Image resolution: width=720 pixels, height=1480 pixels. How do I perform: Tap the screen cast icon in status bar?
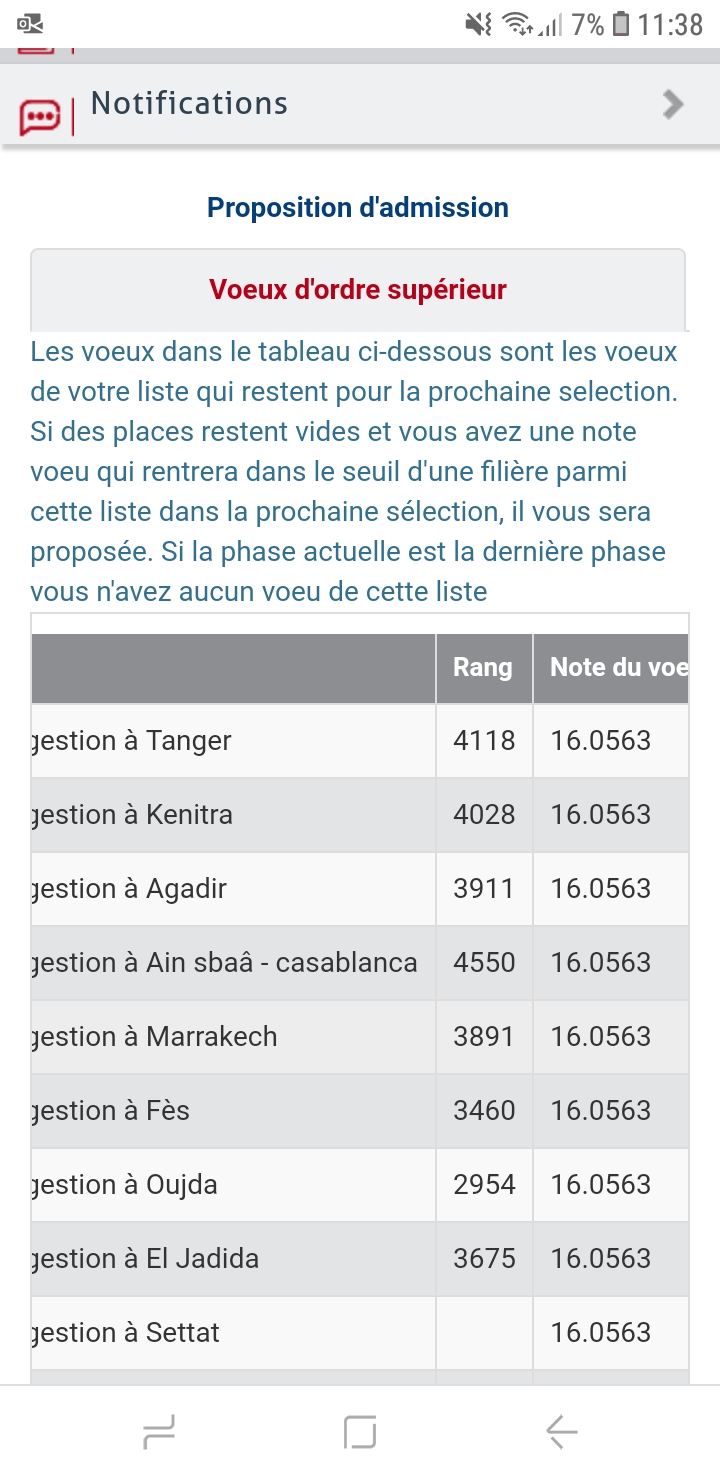pyautogui.click(x=30, y=24)
